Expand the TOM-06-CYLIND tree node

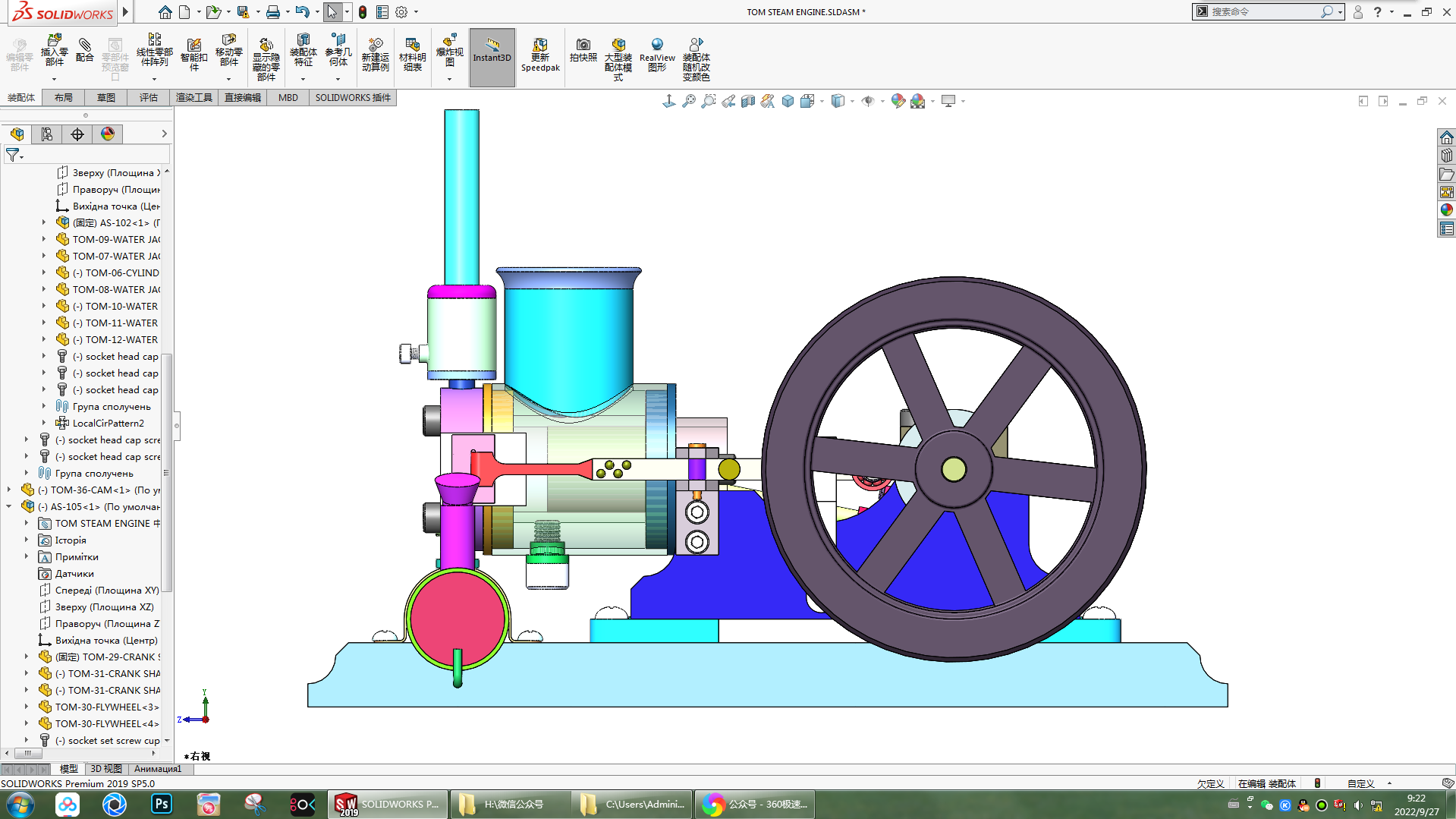coord(44,273)
